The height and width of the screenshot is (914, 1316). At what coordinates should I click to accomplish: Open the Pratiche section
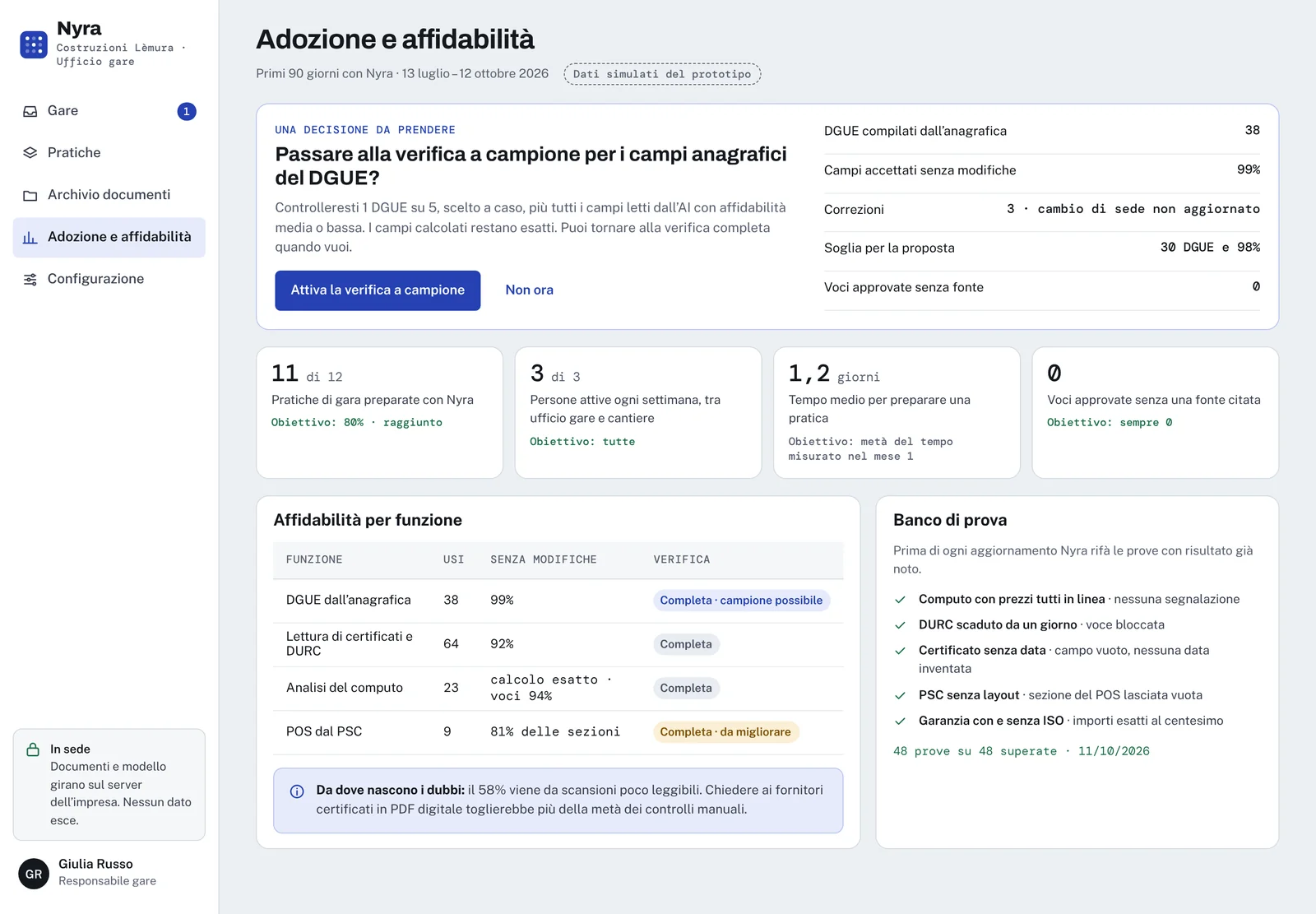click(109, 153)
